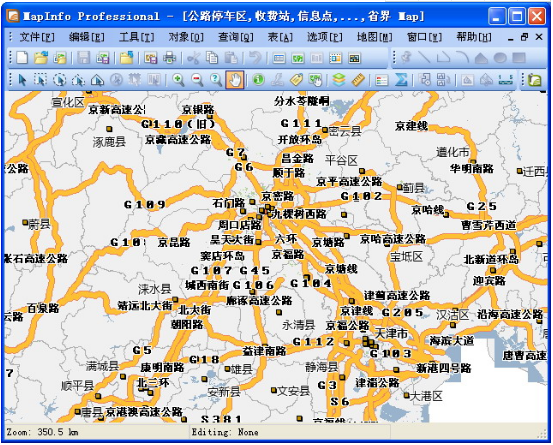The image size is (553, 445).
Task: Click the Copy icon in the toolbar
Action: point(212,57)
